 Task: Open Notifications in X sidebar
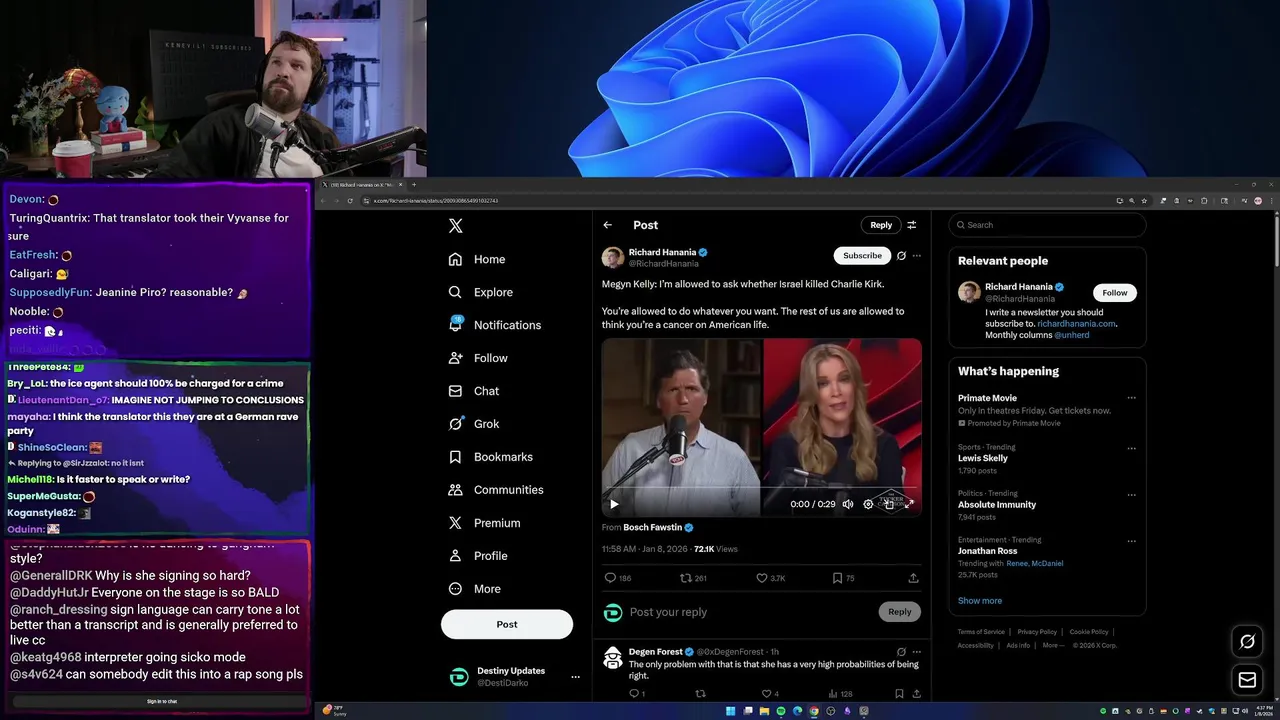point(495,325)
